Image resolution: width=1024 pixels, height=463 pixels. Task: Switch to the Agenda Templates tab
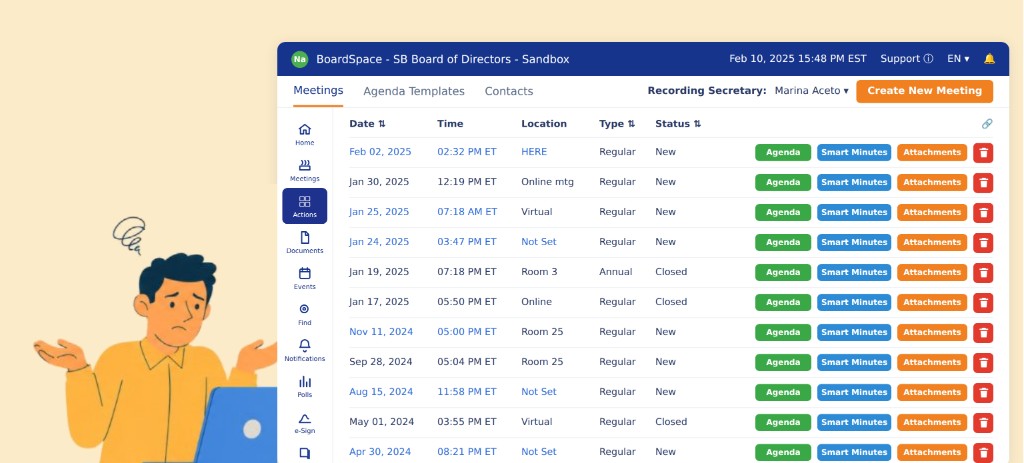point(414,91)
